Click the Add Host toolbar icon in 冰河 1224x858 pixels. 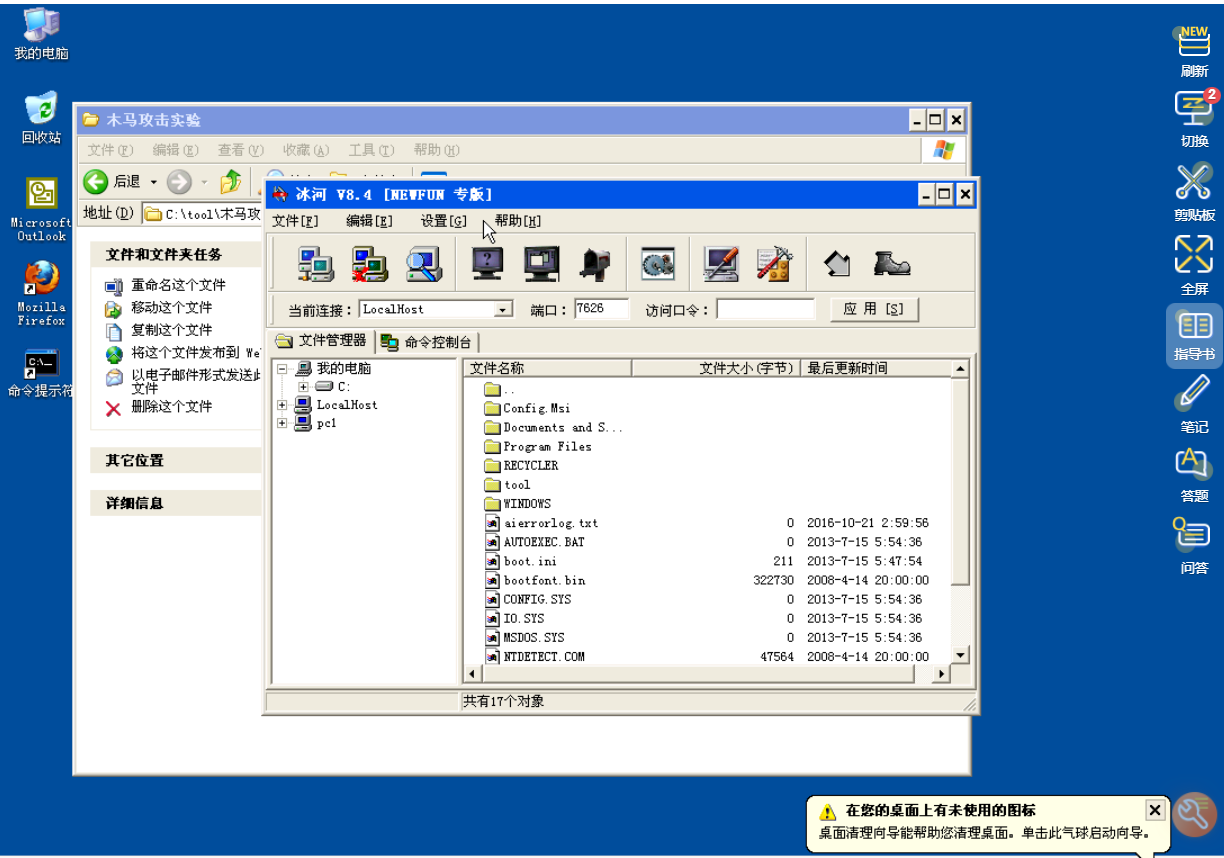tap(316, 264)
